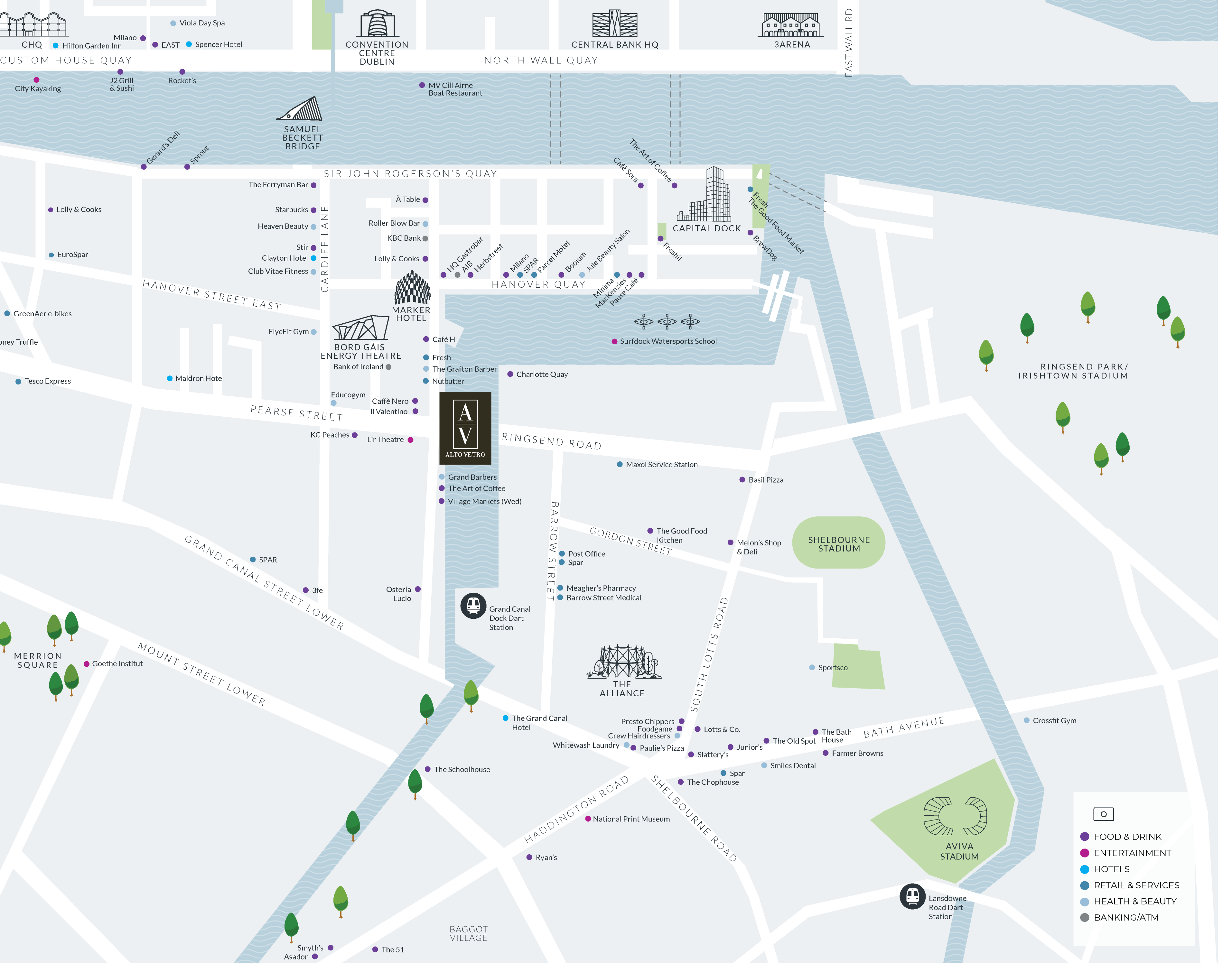The height and width of the screenshot is (964, 1232).
Task: Click the Ryan's label
Action: click(553, 867)
